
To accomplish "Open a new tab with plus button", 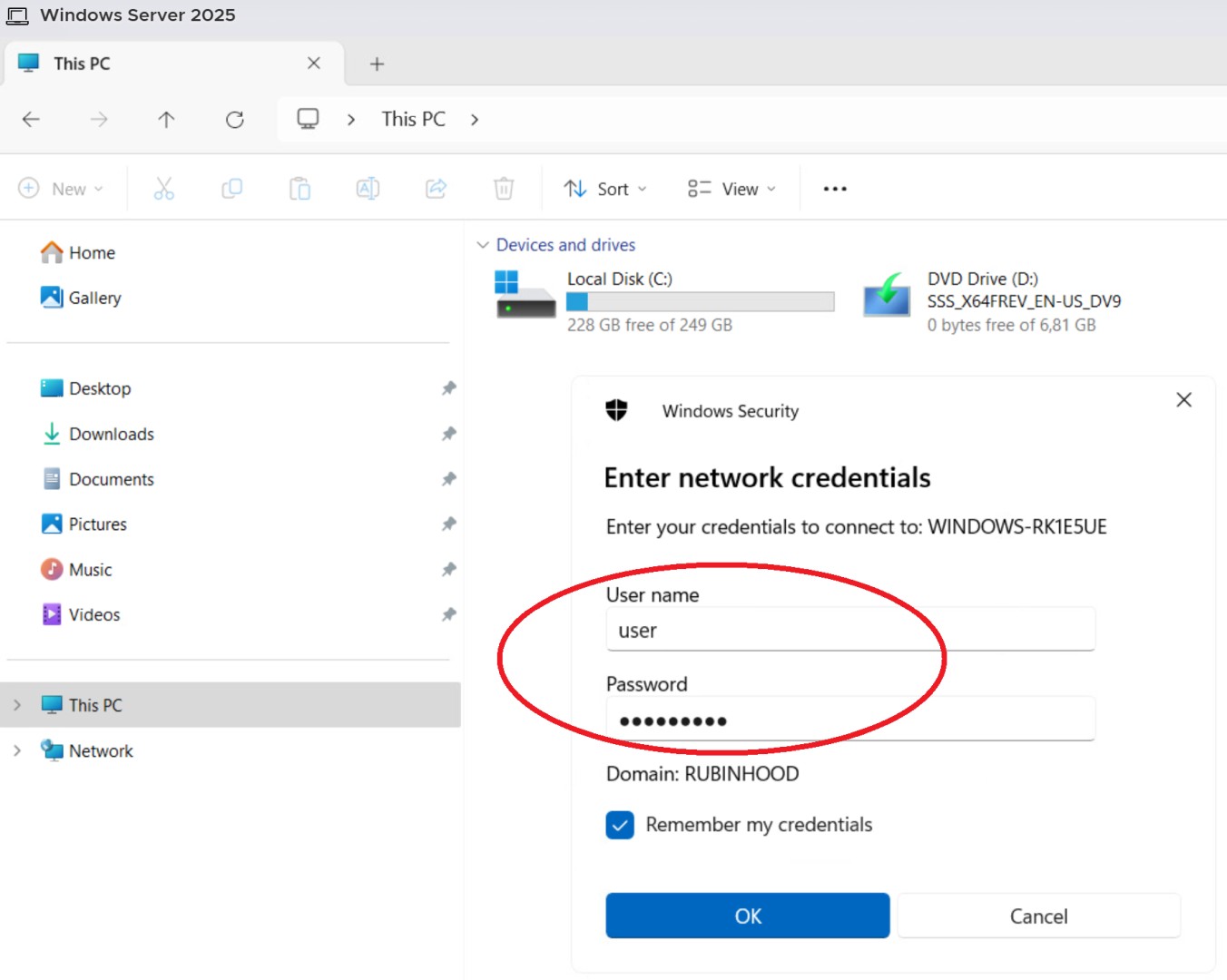I will pyautogui.click(x=378, y=64).
